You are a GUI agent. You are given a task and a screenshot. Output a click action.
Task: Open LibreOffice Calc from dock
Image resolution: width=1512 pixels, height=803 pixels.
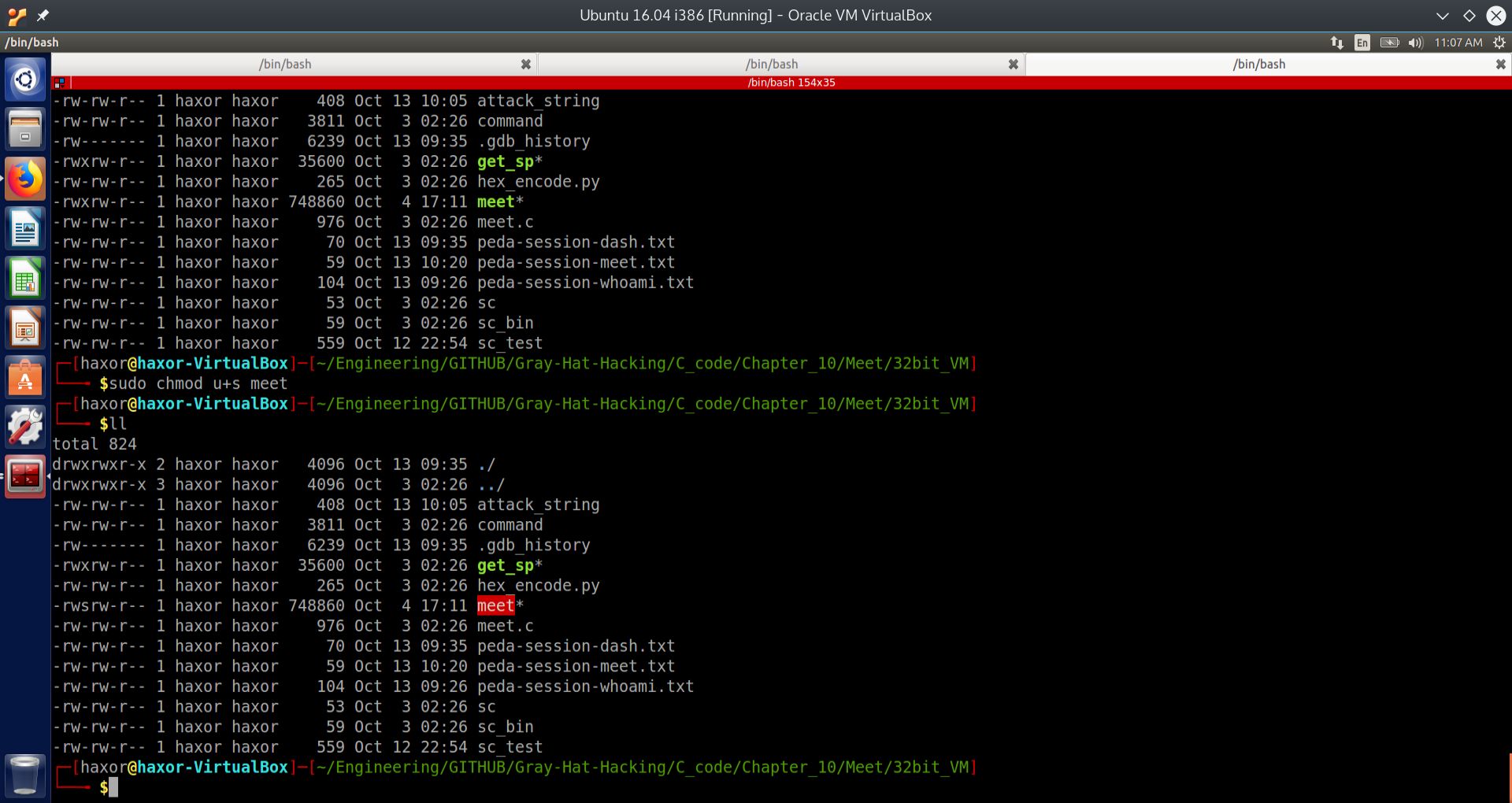(x=25, y=279)
